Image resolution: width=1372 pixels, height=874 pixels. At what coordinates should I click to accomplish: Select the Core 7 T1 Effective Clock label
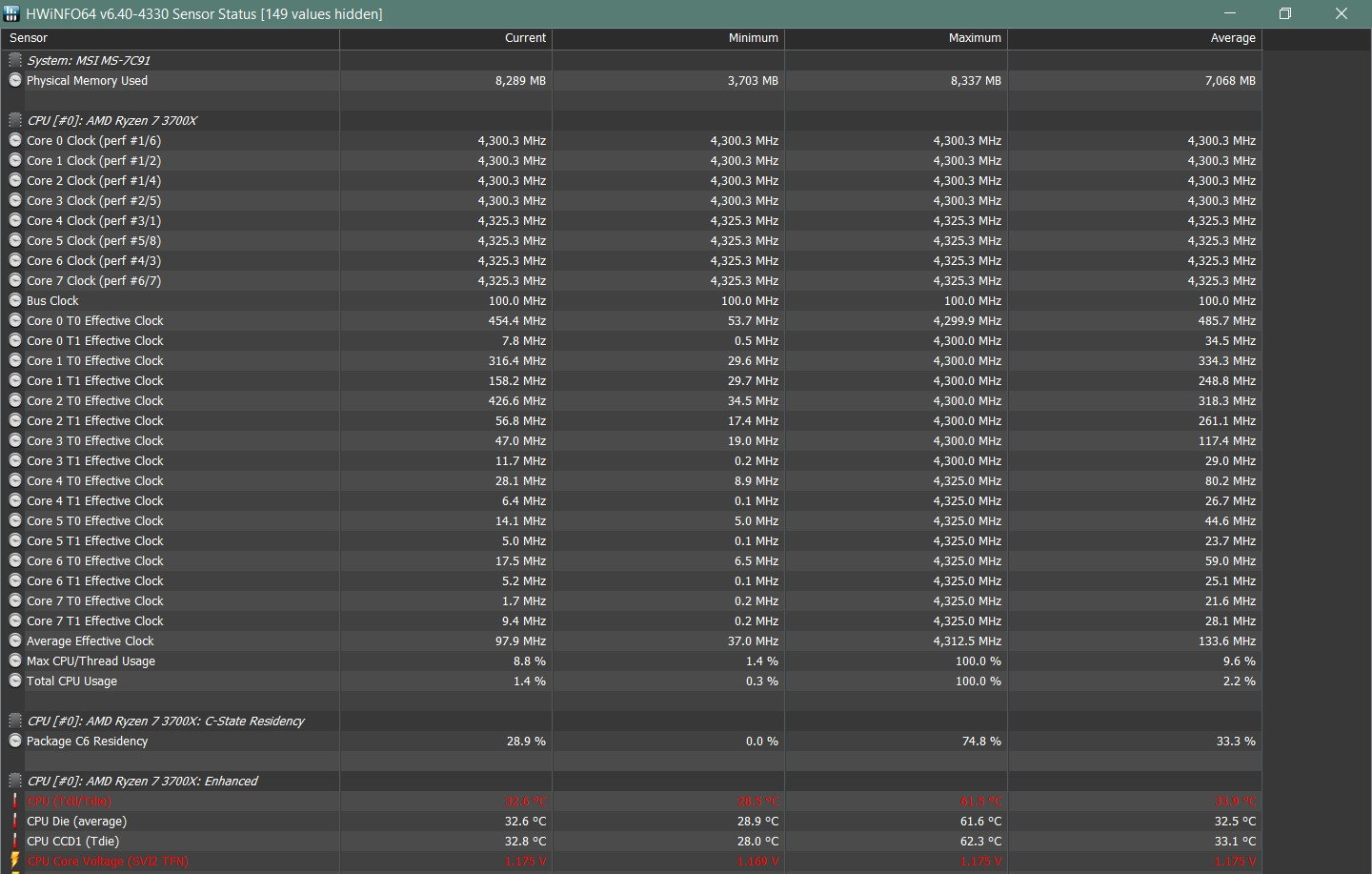(95, 620)
